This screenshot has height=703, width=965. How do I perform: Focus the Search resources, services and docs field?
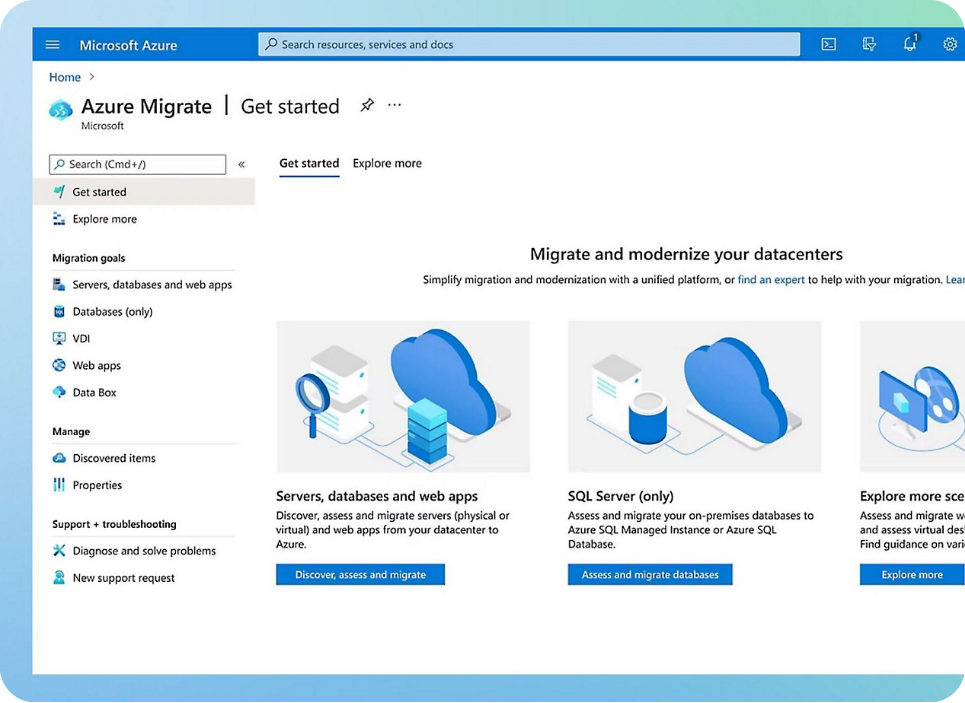(529, 44)
